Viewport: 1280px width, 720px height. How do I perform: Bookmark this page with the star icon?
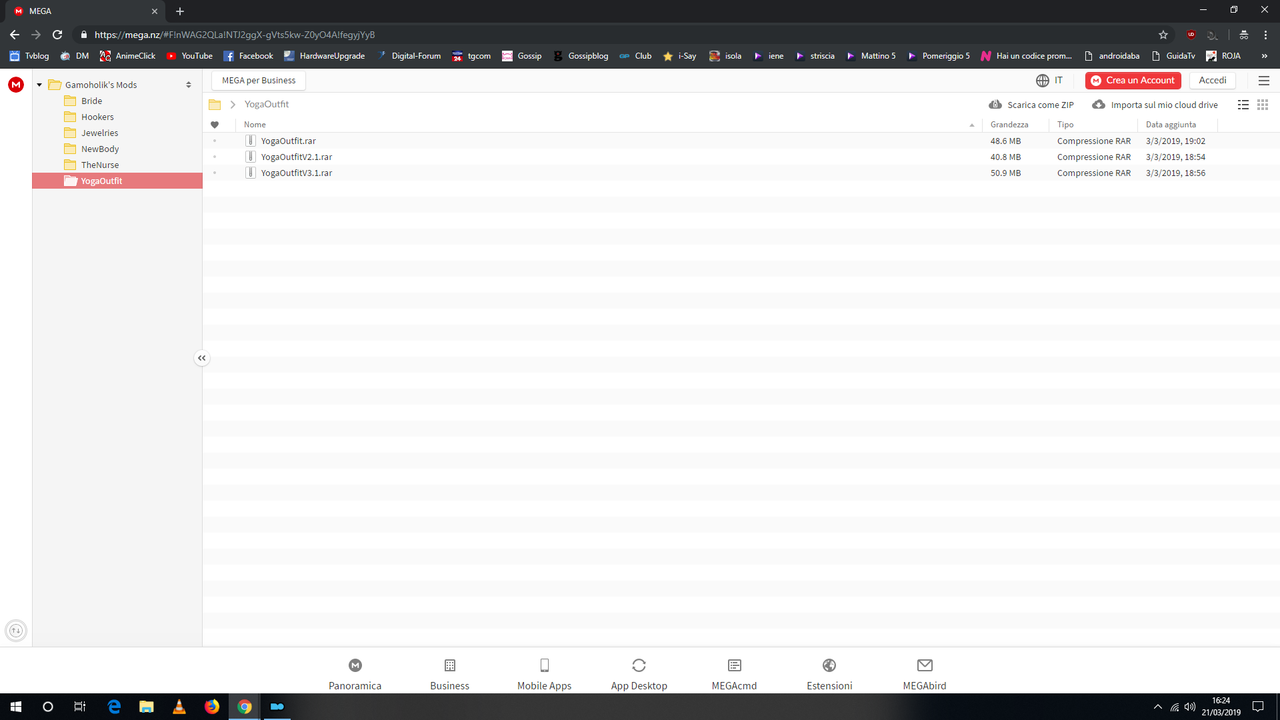click(x=1163, y=34)
